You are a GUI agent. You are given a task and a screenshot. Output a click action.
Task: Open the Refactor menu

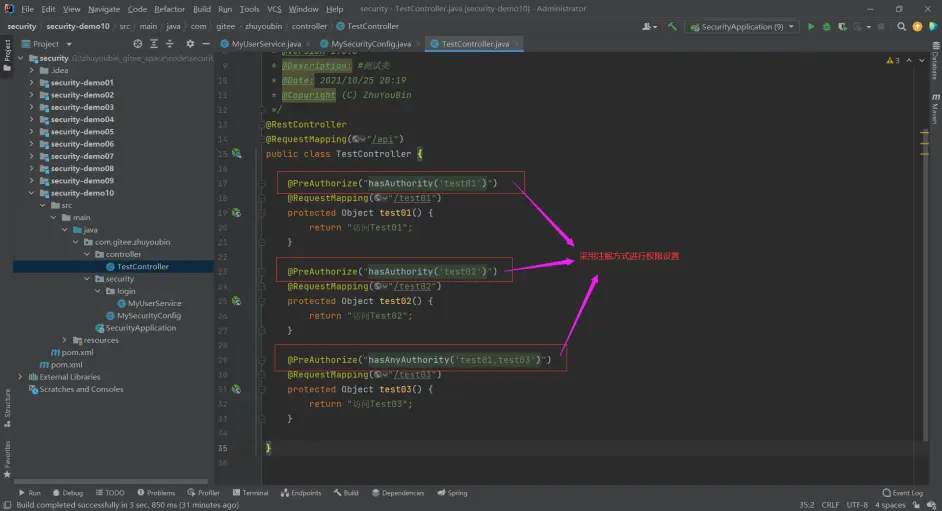[x=169, y=9]
